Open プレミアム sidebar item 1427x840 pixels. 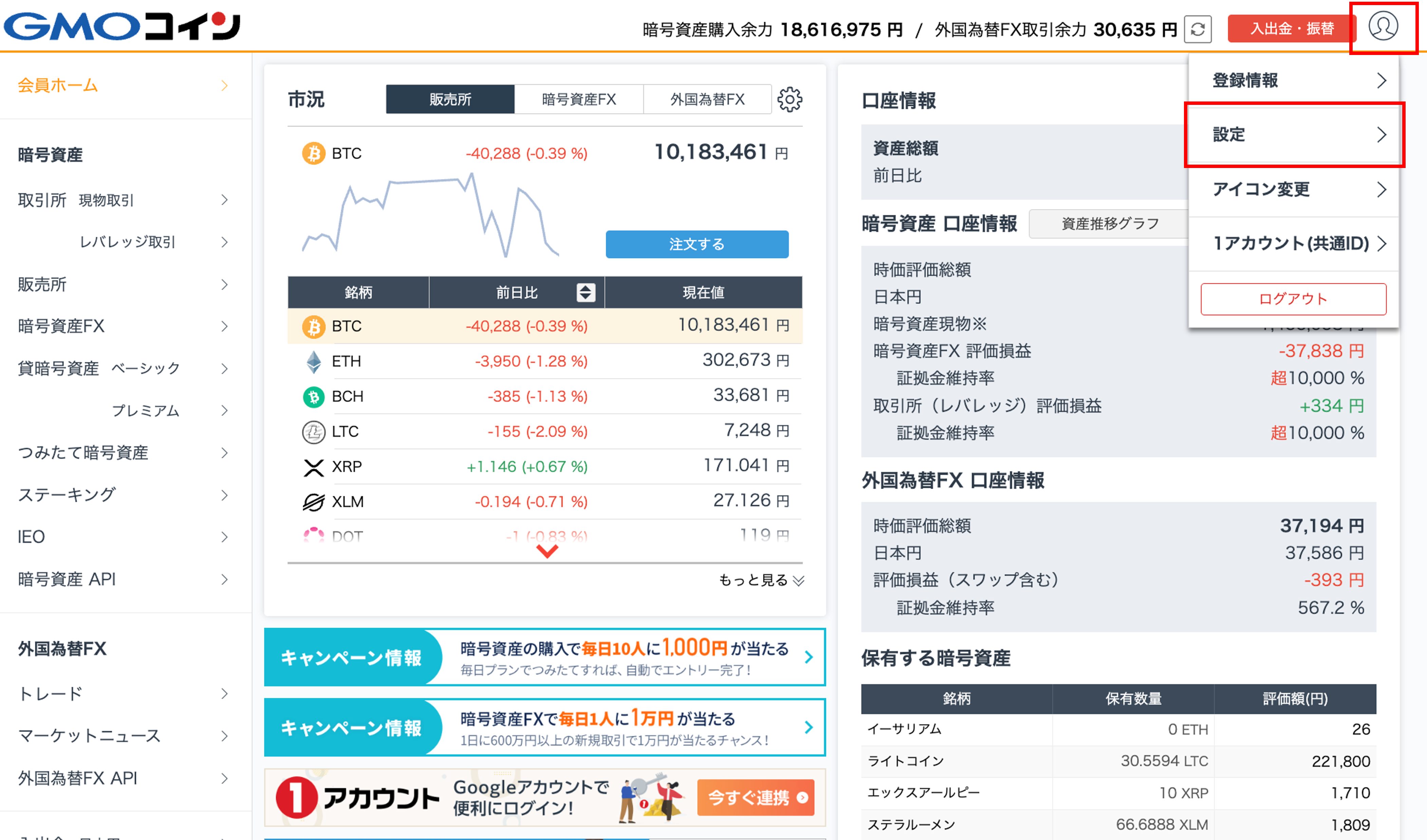[x=126, y=410]
